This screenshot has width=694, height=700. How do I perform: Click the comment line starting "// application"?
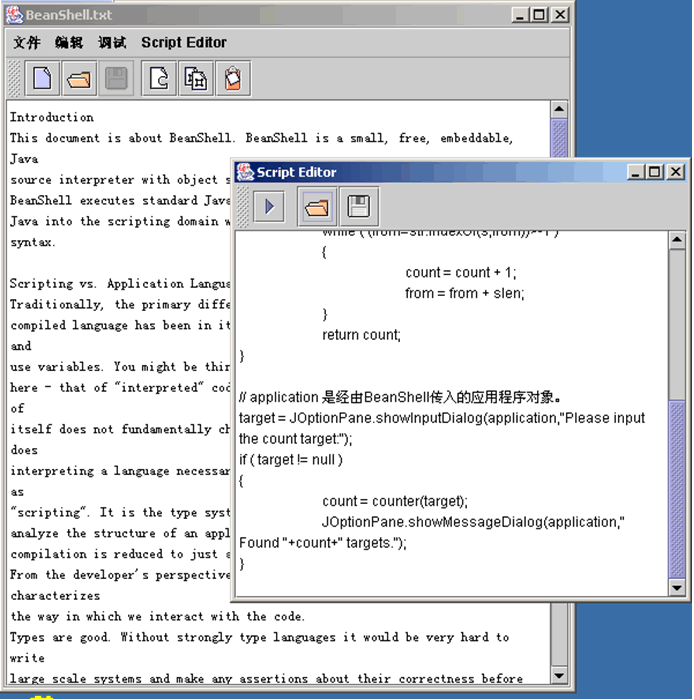(400, 397)
